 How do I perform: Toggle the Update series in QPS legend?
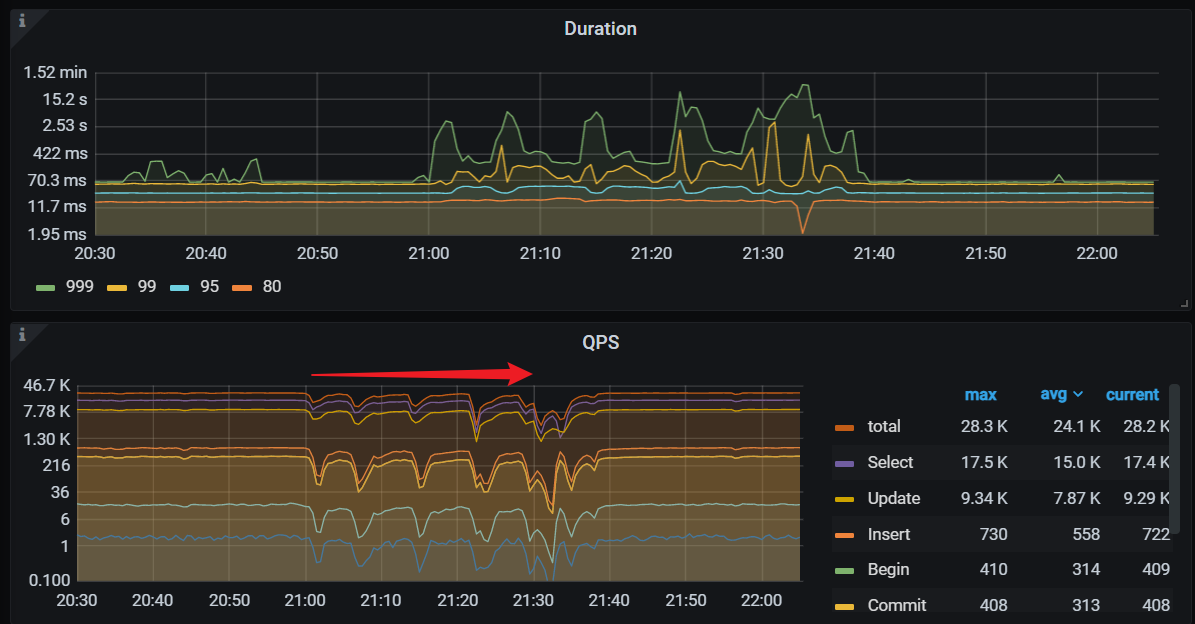coord(893,498)
